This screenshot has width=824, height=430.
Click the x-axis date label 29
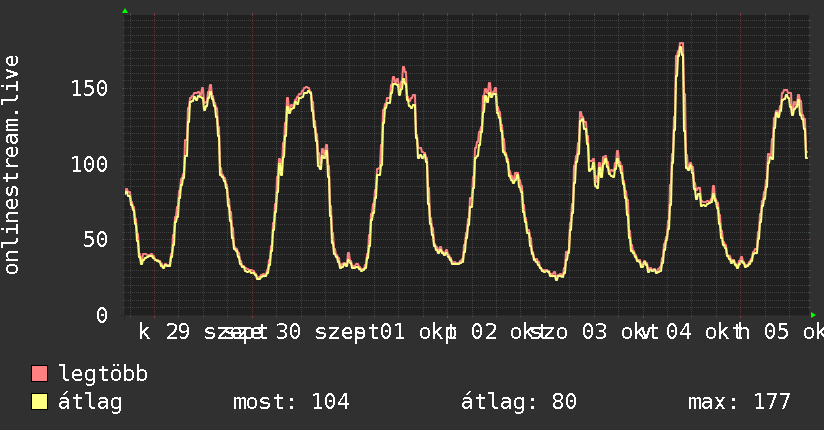pos(178,332)
